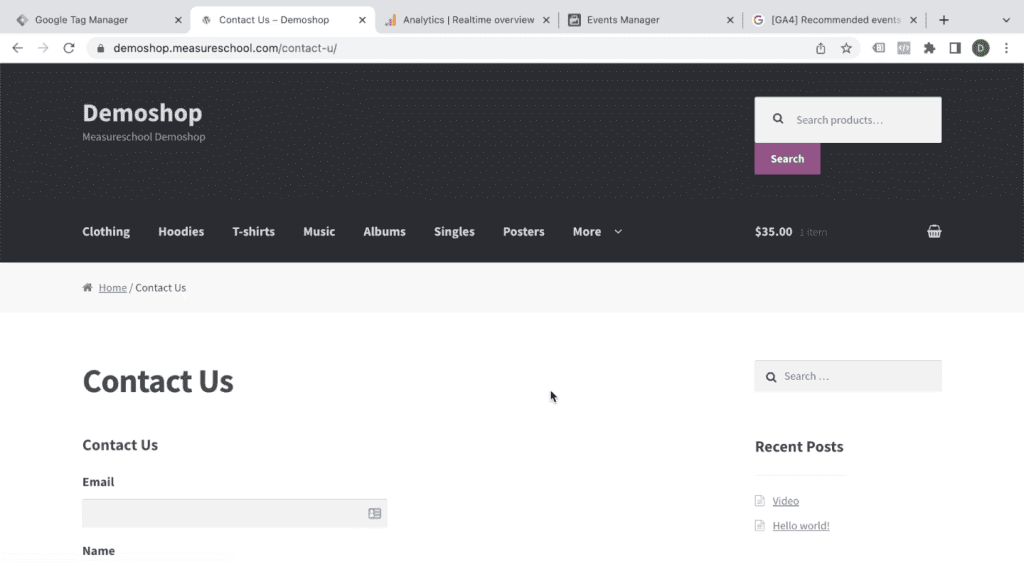
Task: Open the profile avatar D menu
Action: (980, 48)
